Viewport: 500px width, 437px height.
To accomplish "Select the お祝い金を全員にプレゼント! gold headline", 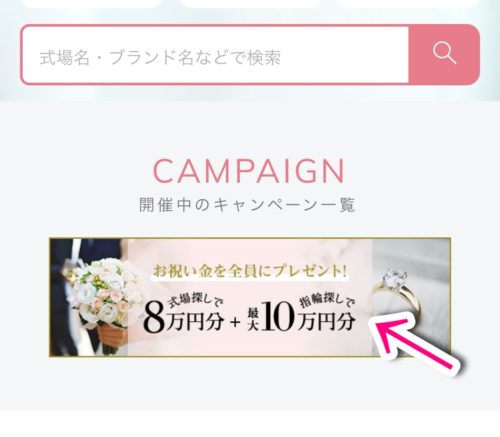I will tap(250, 271).
